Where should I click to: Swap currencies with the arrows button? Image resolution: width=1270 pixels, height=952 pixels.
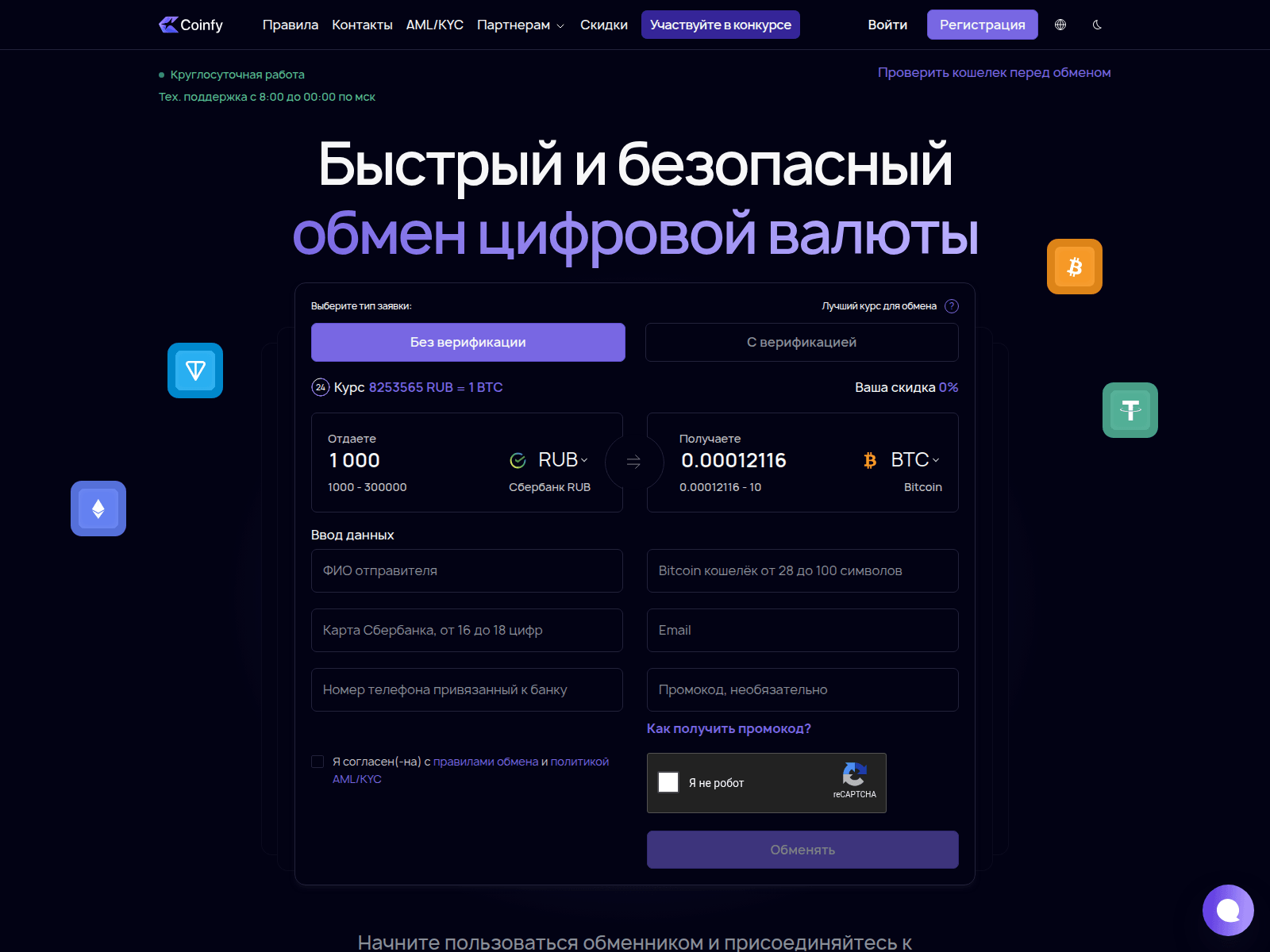(634, 462)
